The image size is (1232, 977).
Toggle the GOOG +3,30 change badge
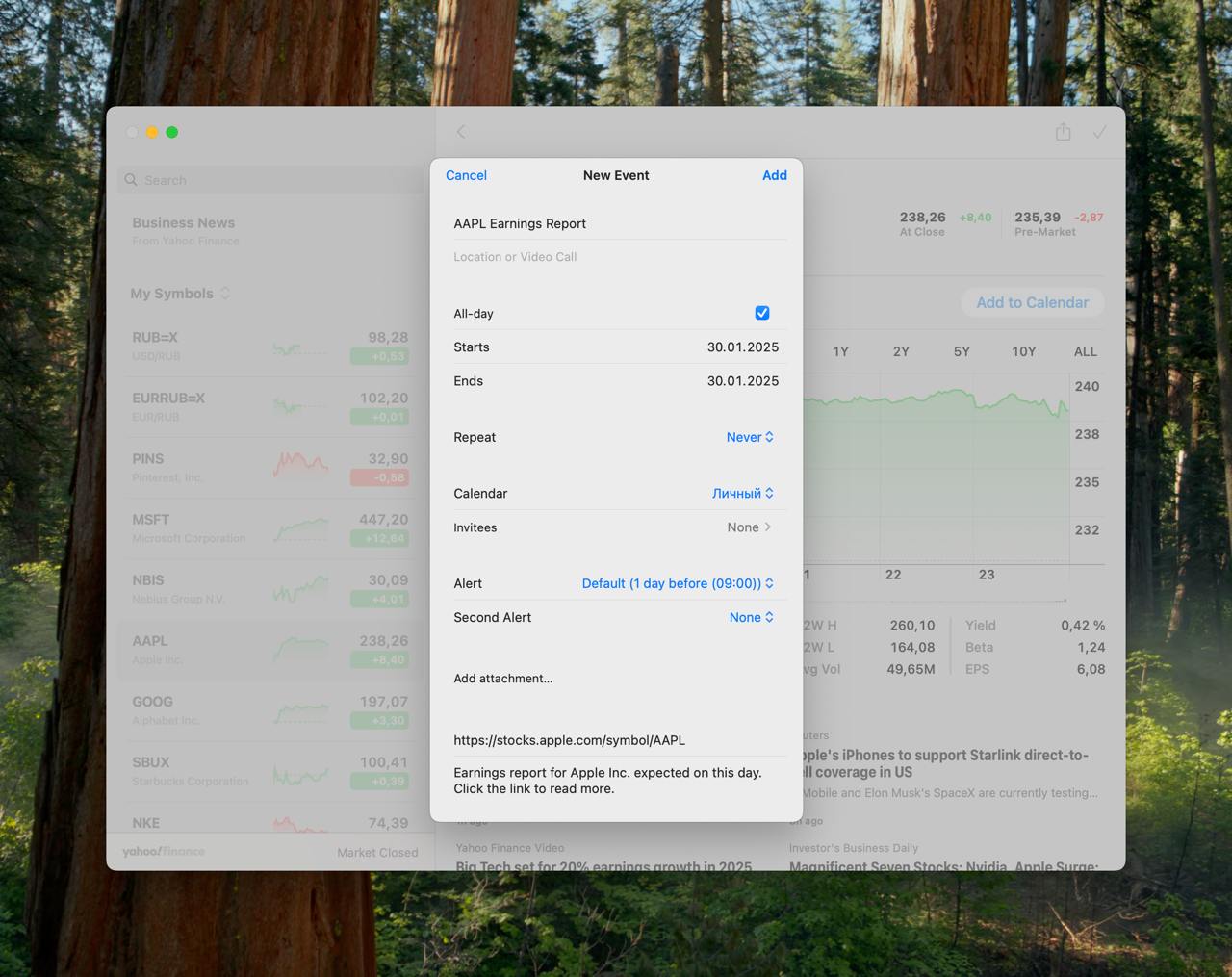coord(379,721)
